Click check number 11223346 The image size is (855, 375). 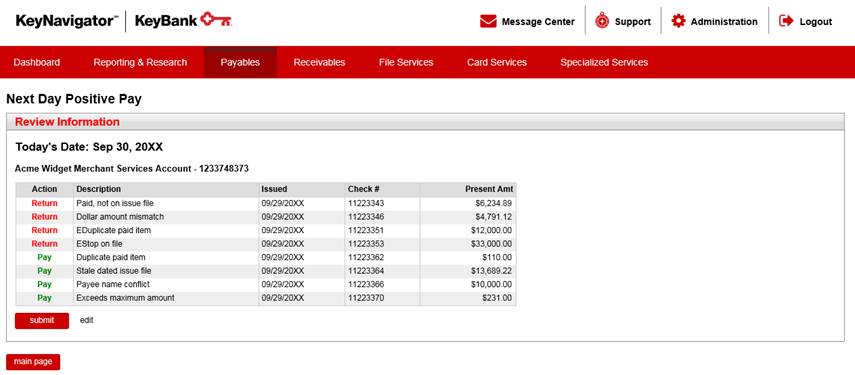coord(366,217)
